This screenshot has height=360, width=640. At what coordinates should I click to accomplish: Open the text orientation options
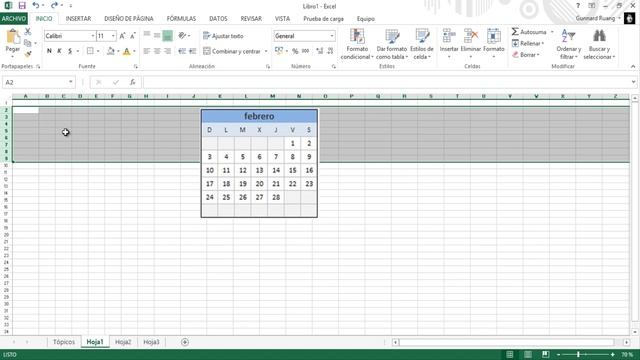point(184,36)
